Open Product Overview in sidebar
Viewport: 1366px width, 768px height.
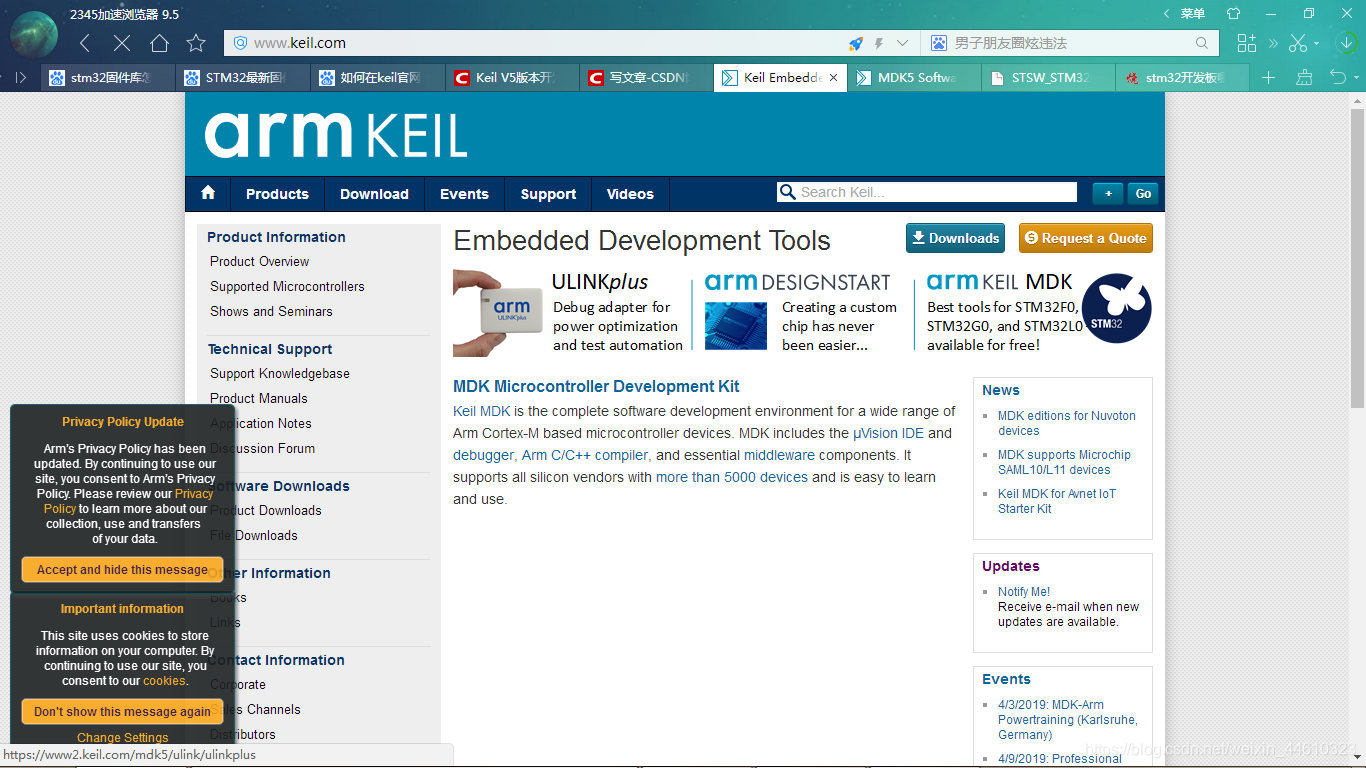tap(259, 261)
